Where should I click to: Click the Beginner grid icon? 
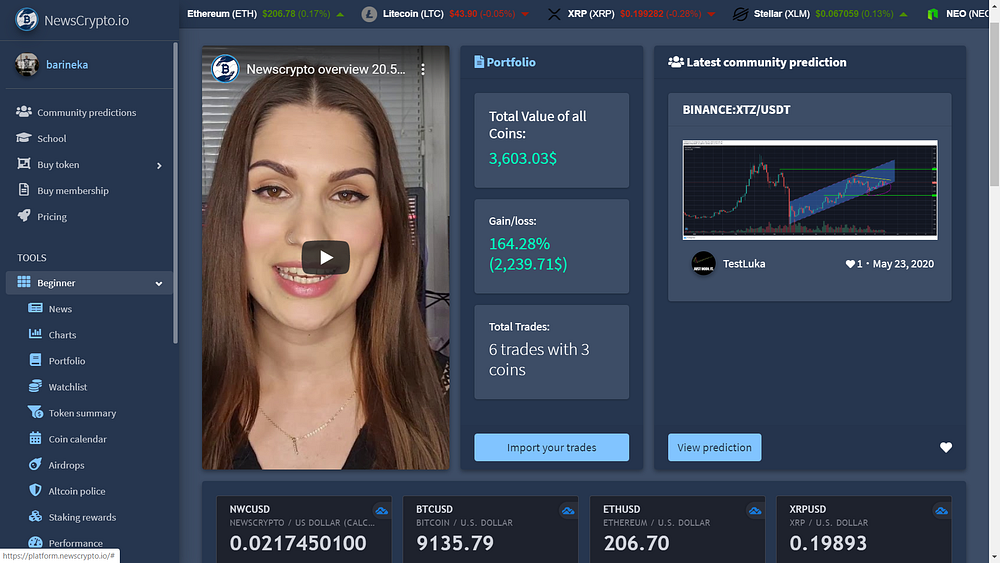click(x=24, y=282)
